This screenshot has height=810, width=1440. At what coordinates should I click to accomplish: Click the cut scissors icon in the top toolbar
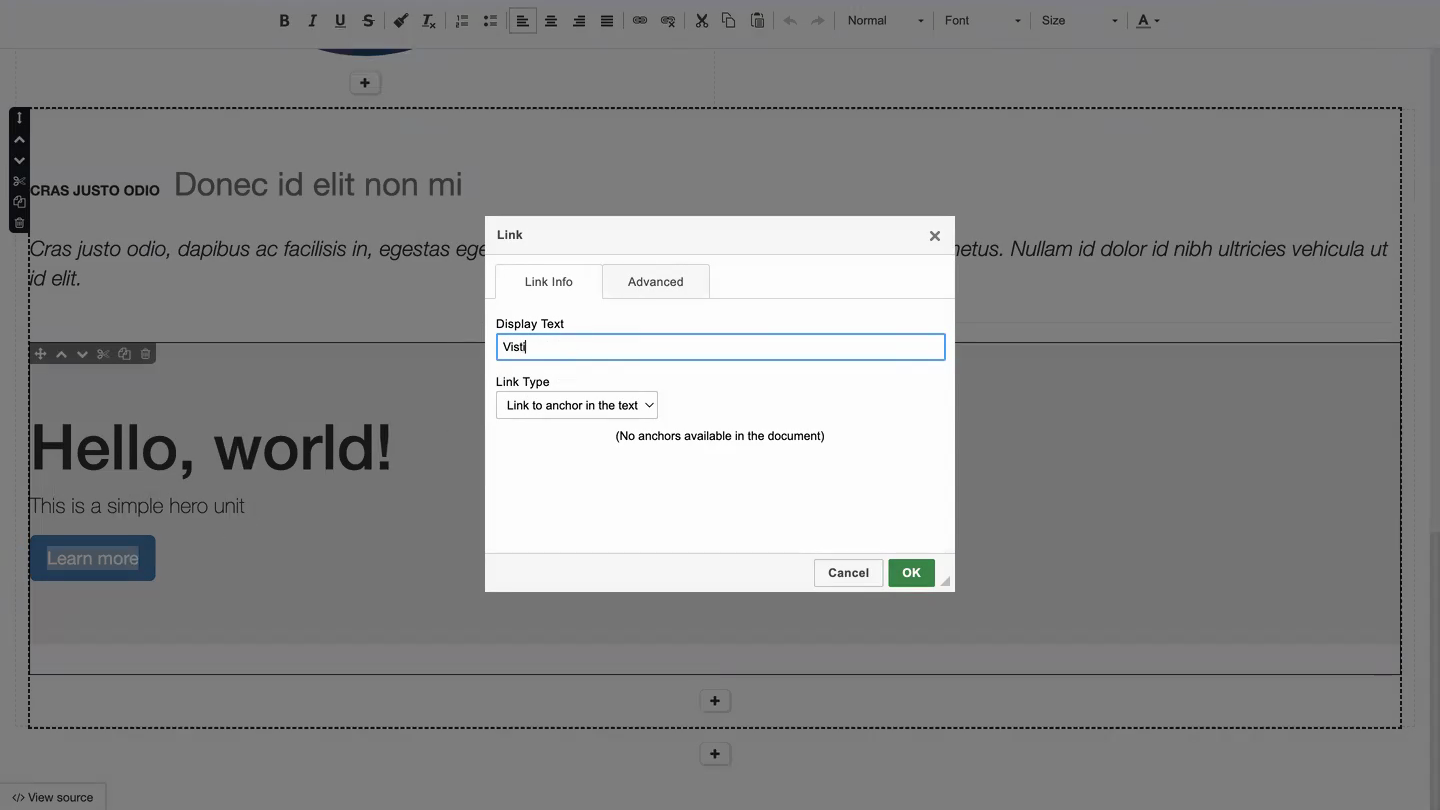[702, 21]
